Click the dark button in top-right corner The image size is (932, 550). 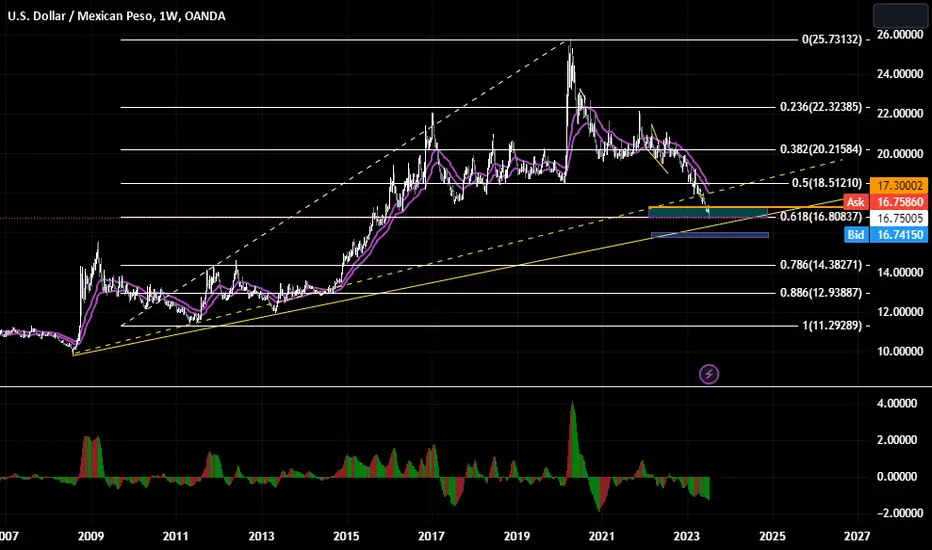900,15
